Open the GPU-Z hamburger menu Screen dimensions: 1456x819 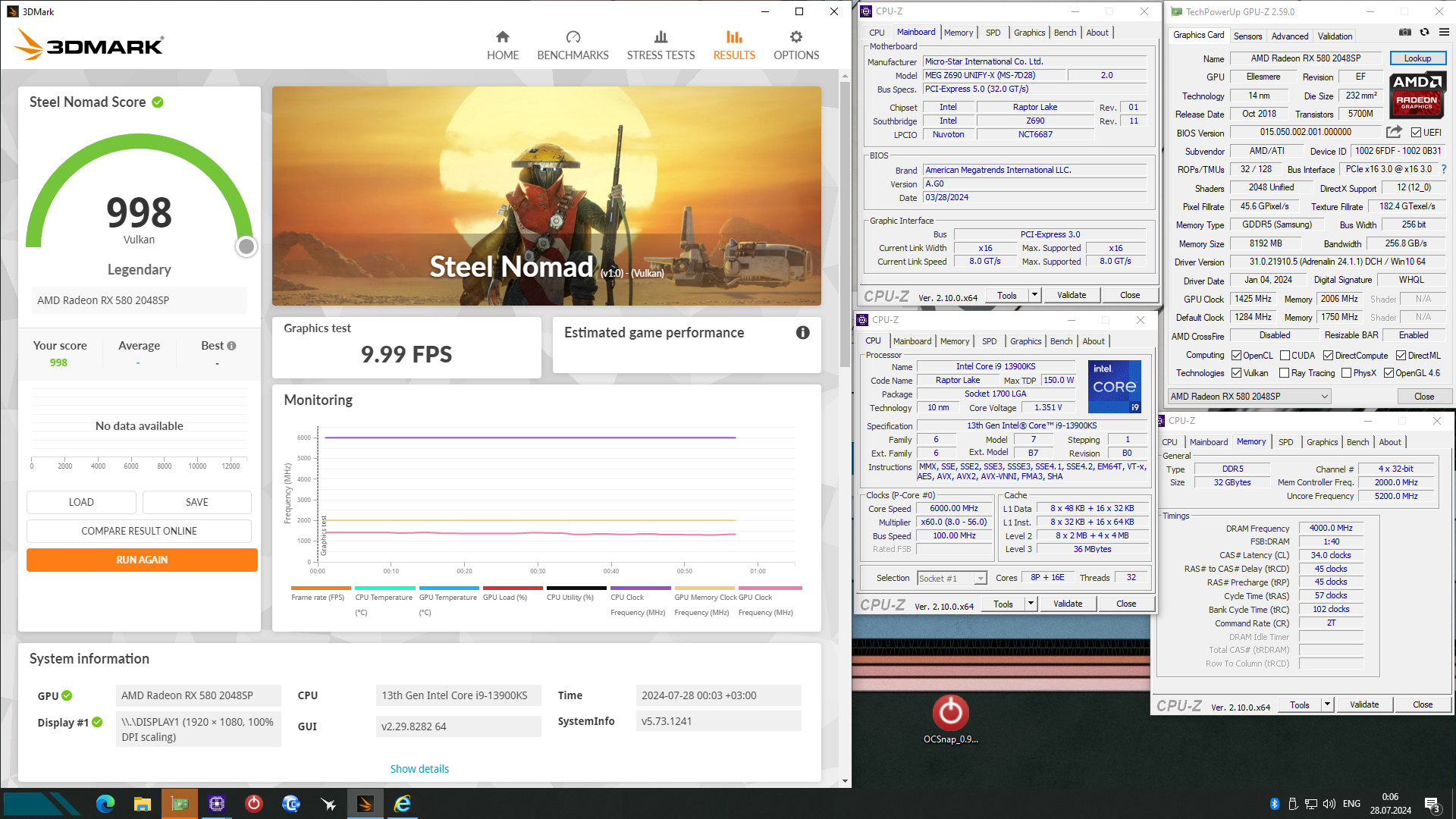pyautogui.click(x=1444, y=32)
